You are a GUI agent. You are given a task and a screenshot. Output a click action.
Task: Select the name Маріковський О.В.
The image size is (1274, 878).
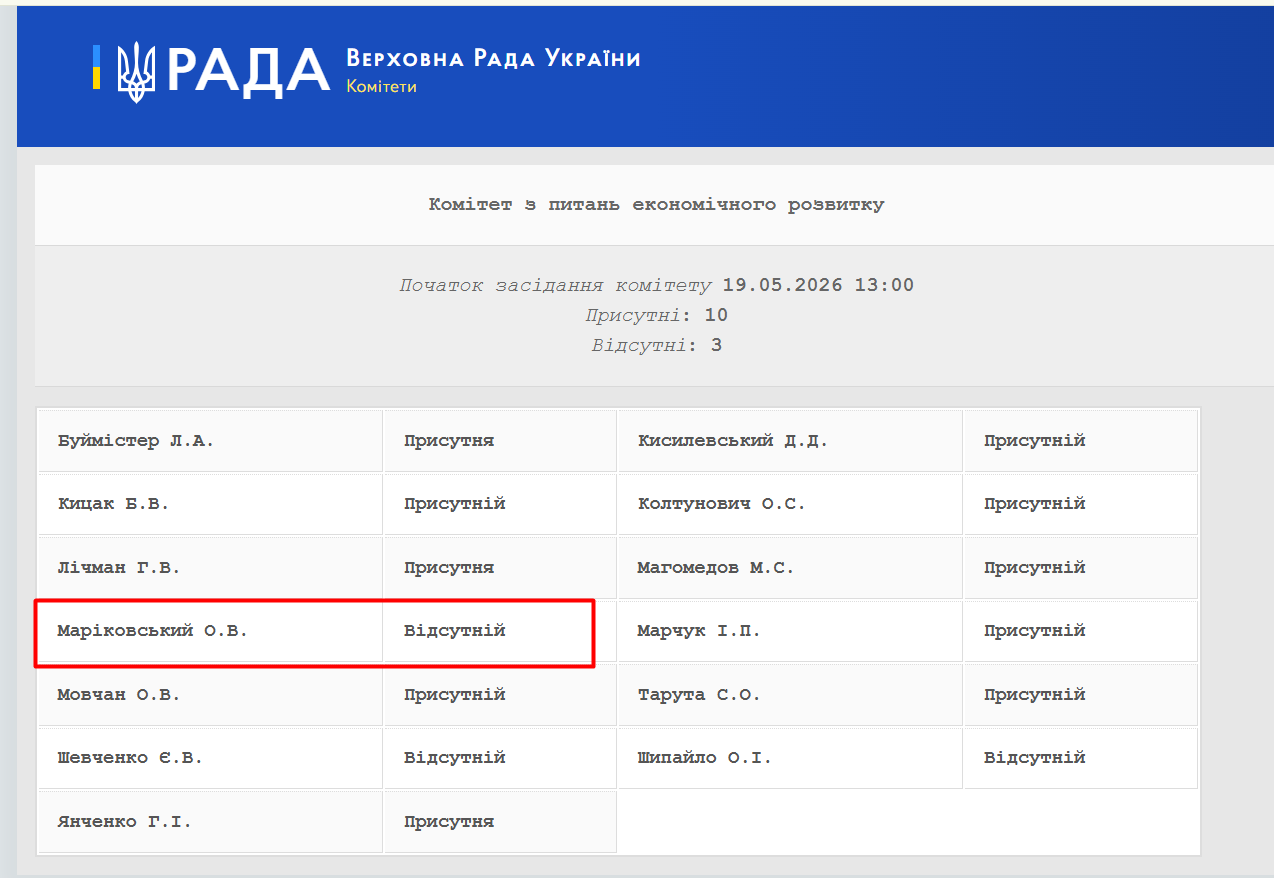tap(152, 631)
